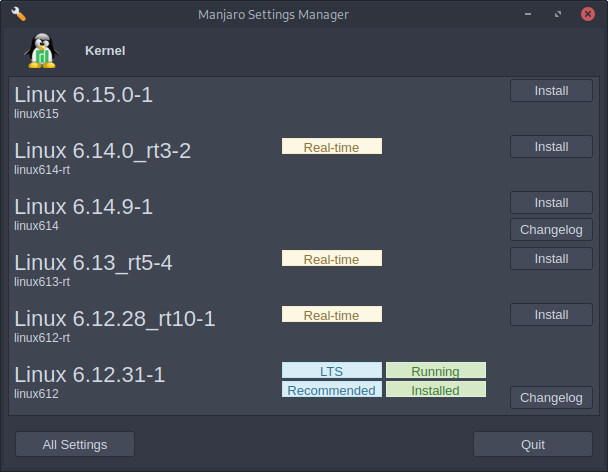Select the Linux 6.15.0-1 heading
This screenshot has width=608, height=472.
click(x=83, y=95)
